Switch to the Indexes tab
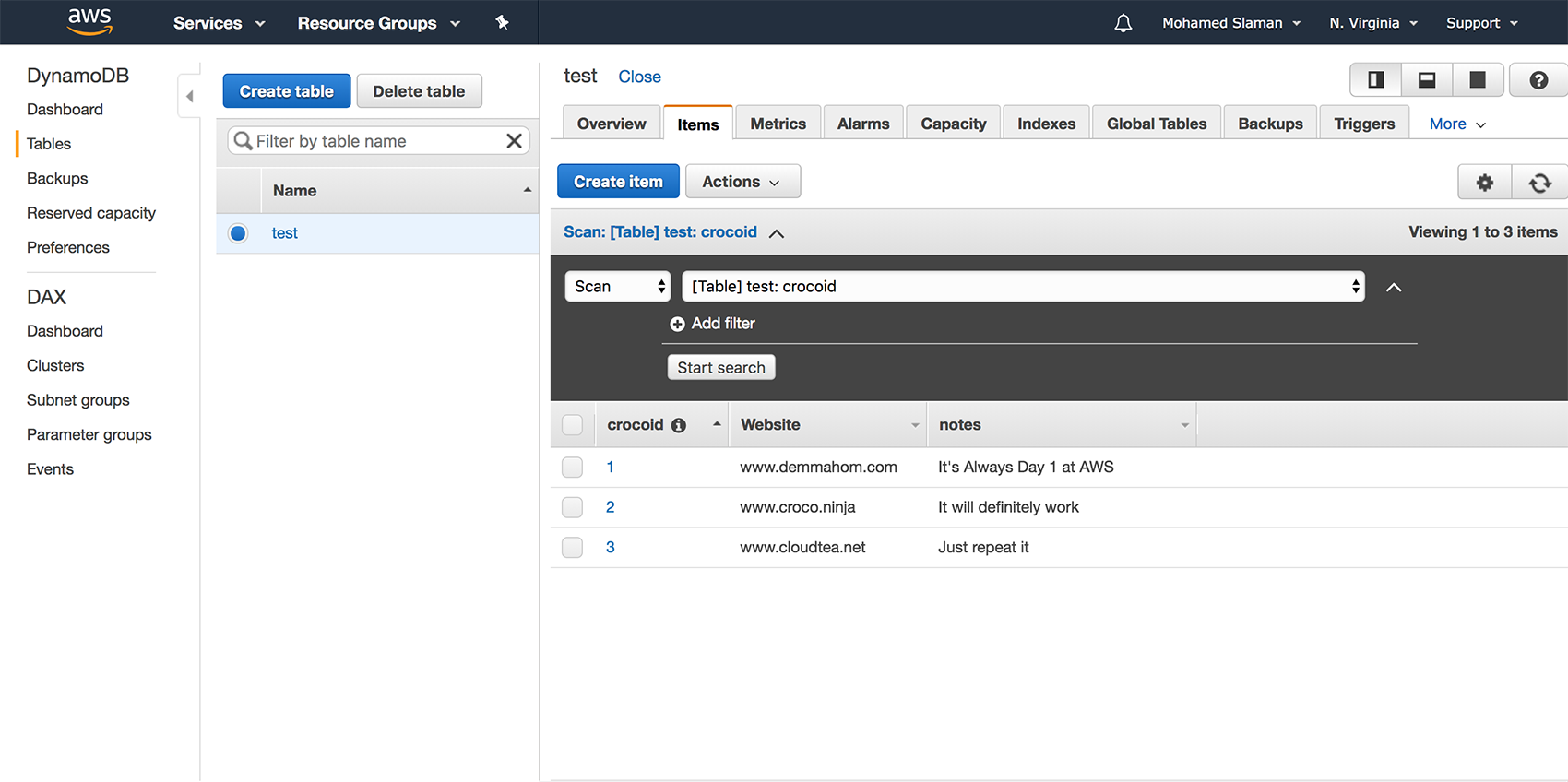This screenshot has height=782, width=1568. tap(1046, 124)
